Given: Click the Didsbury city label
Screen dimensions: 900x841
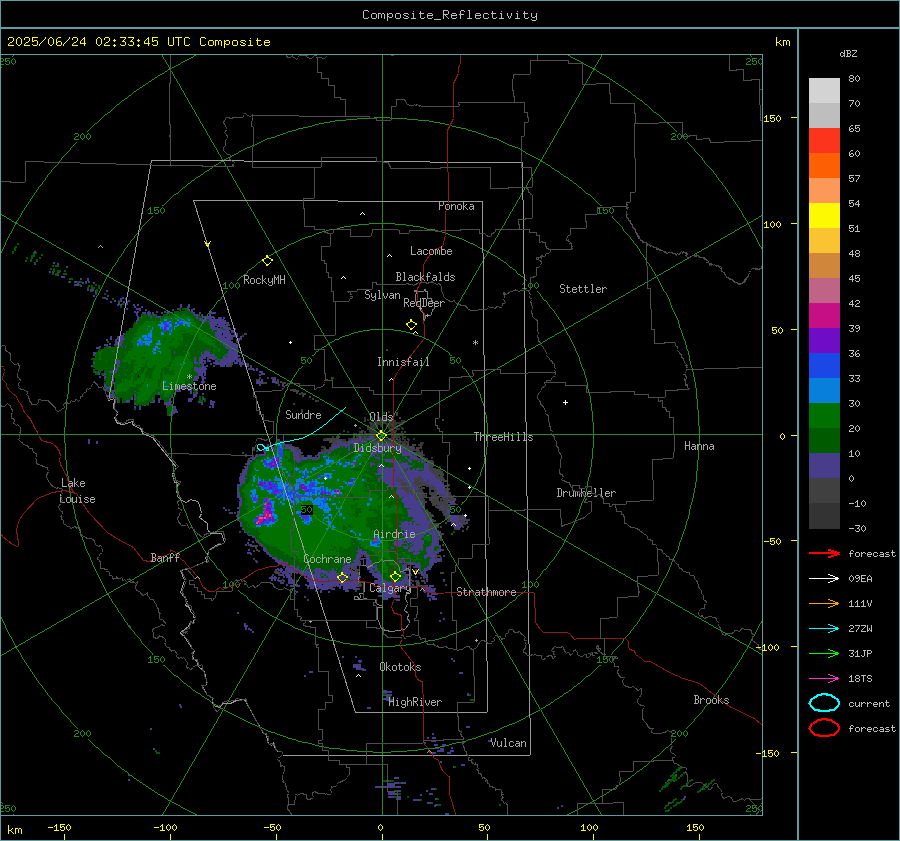Looking at the screenshot, I should click(377, 448).
